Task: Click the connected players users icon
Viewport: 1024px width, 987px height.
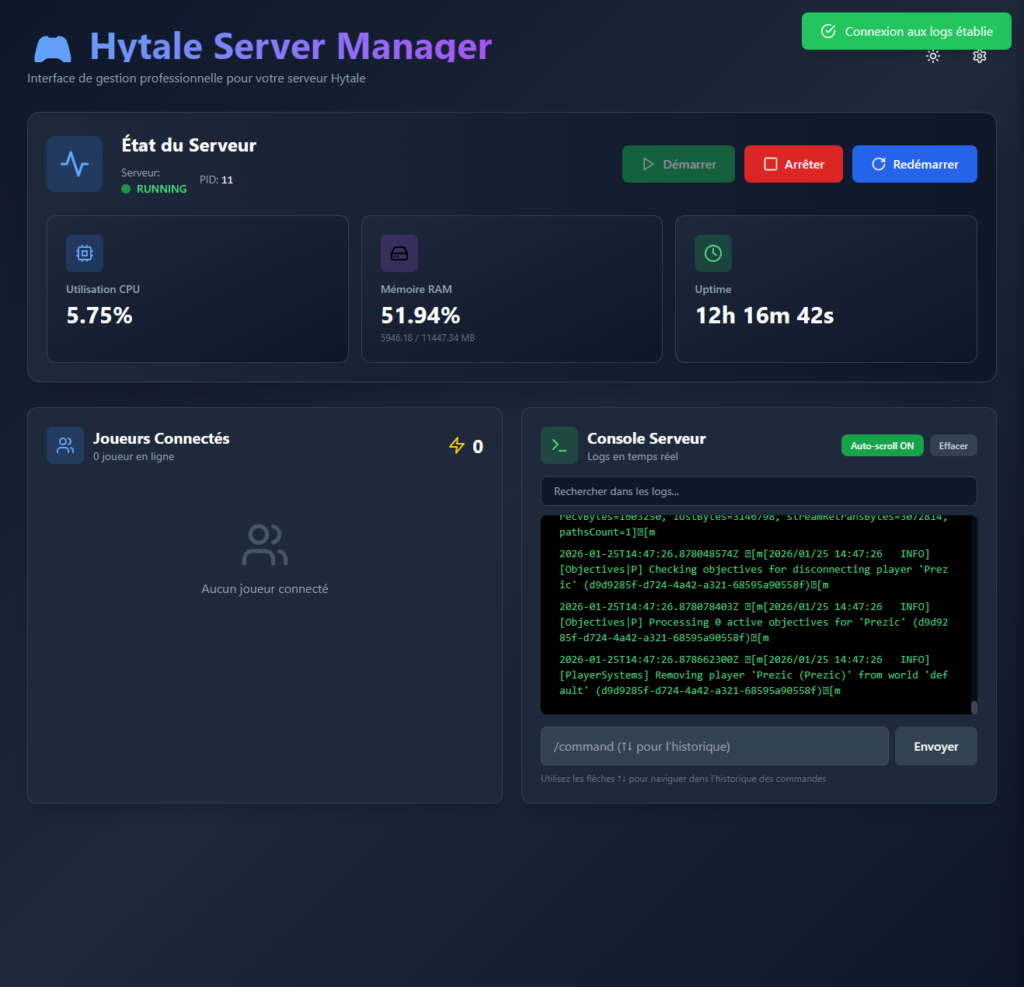Action: pos(65,446)
